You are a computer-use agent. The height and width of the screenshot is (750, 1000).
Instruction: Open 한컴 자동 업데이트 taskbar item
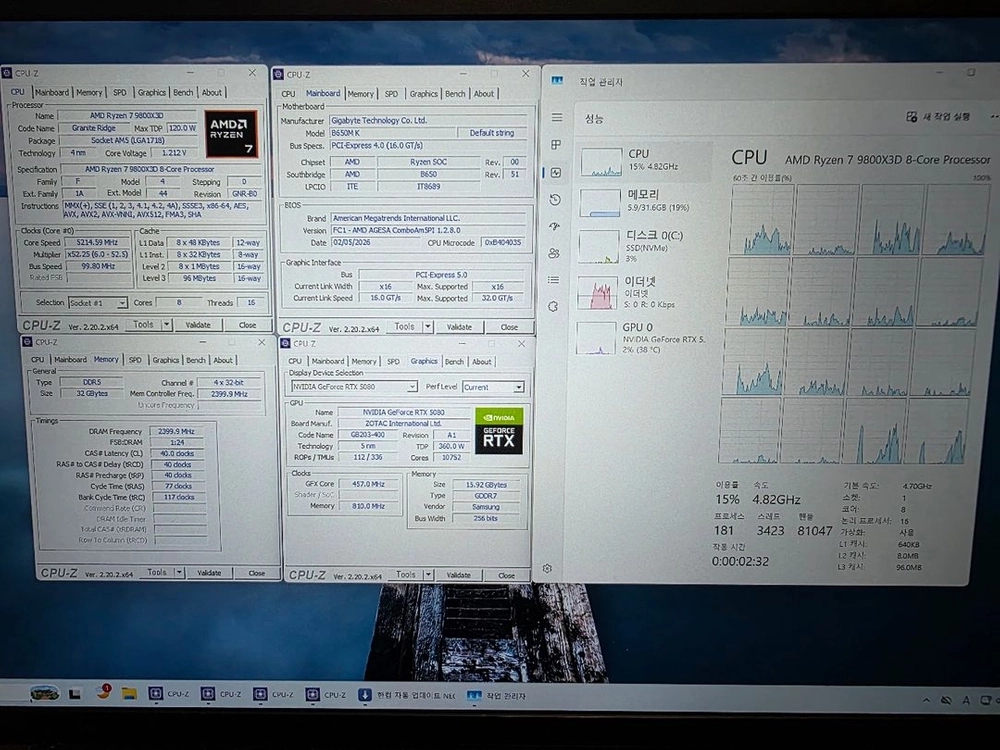(407, 695)
